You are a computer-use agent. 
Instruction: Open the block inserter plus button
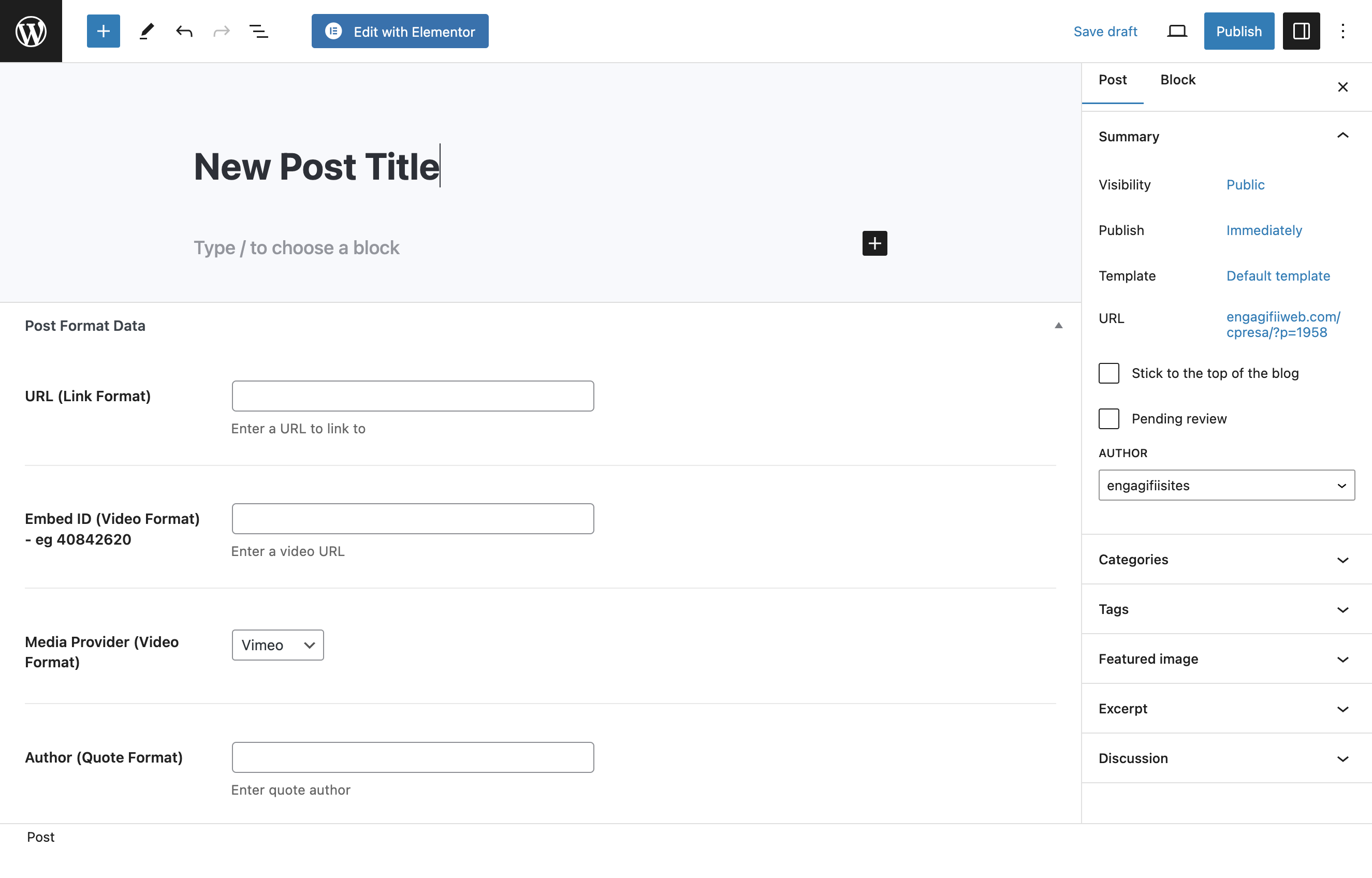pyautogui.click(x=103, y=31)
